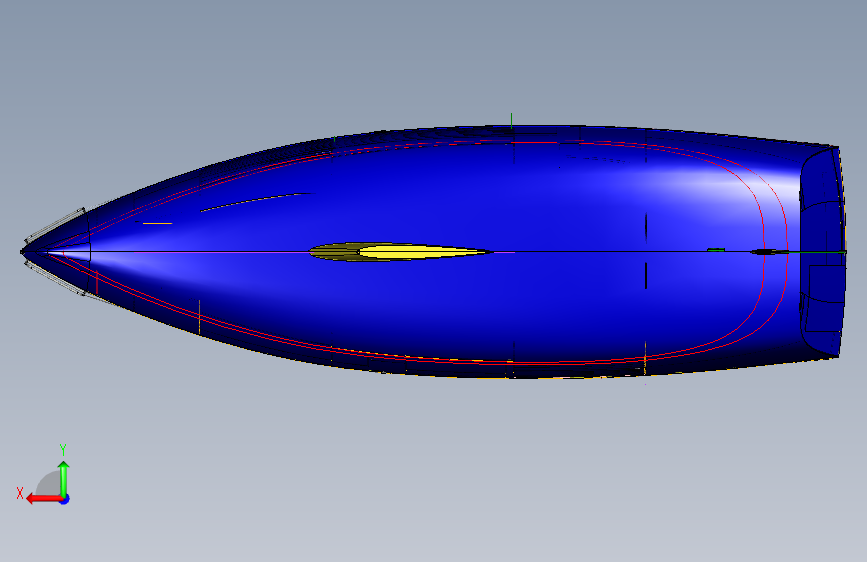The height and width of the screenshot is (562, 867).
Task: Select the yellow keel fin at hull center
Action: click(x=400, y=252)
